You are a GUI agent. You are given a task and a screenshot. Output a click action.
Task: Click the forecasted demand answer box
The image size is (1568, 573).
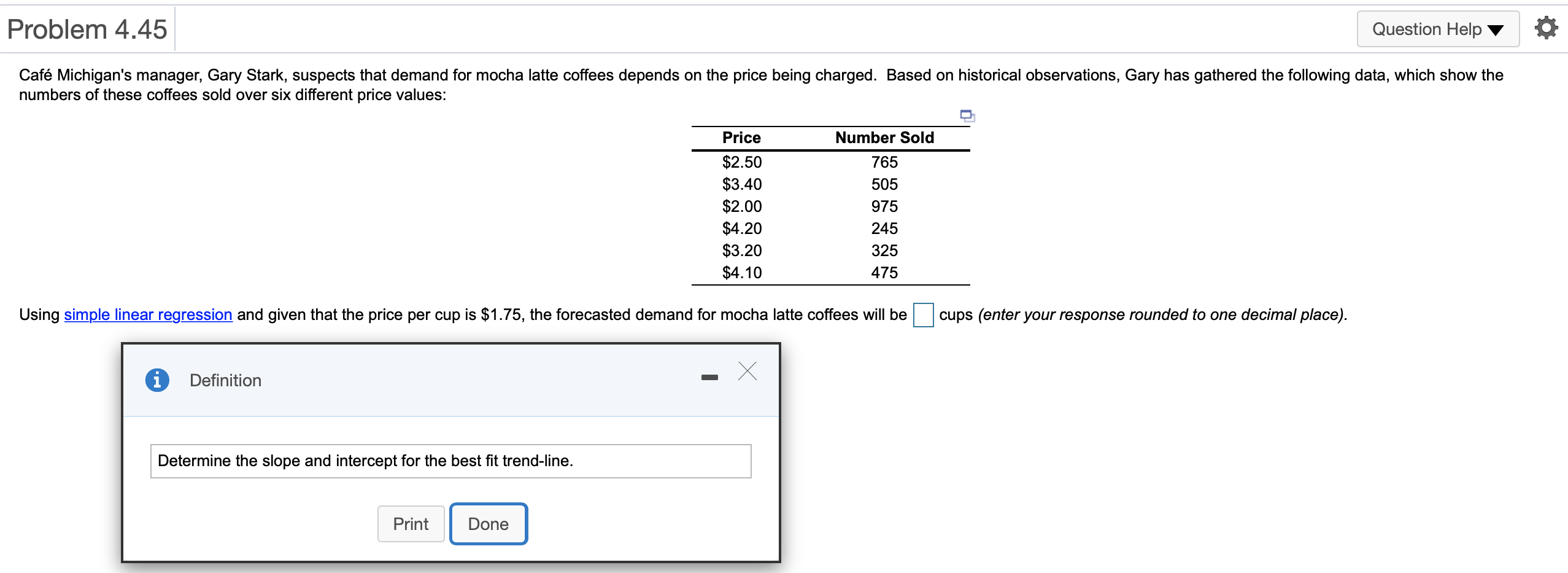coord(923,315)
